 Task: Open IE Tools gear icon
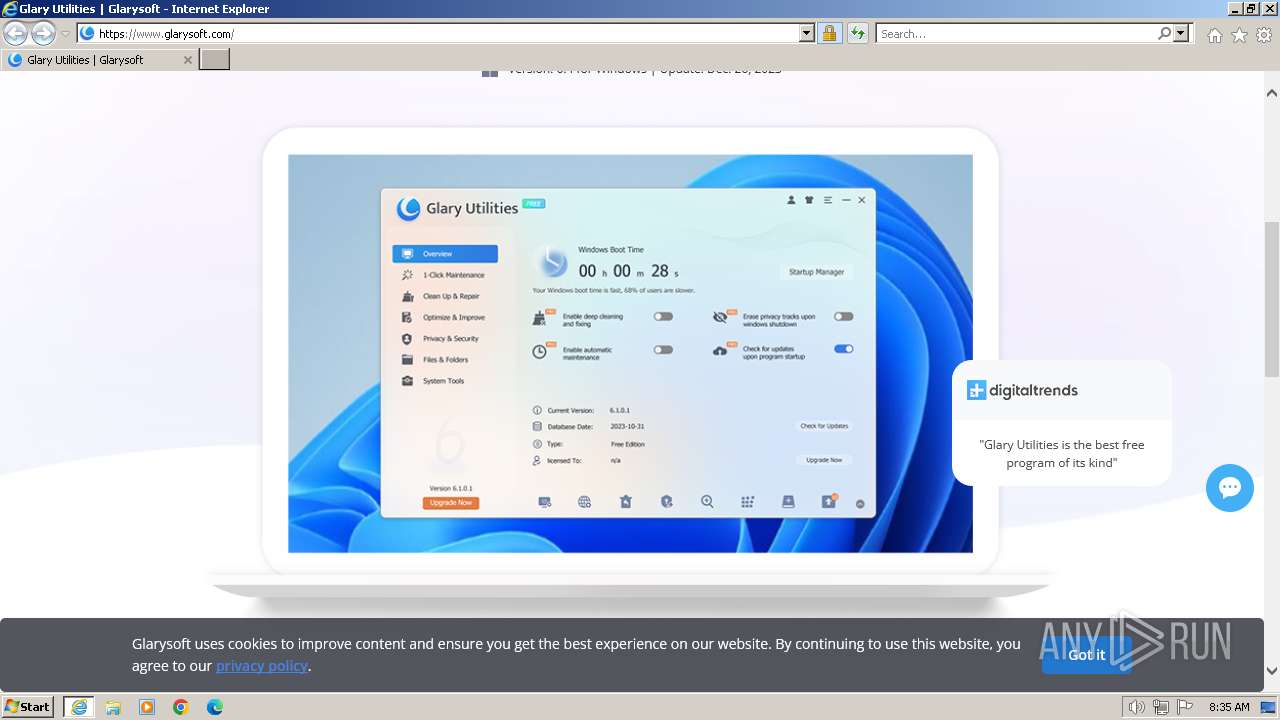[x=1264, y=35]
